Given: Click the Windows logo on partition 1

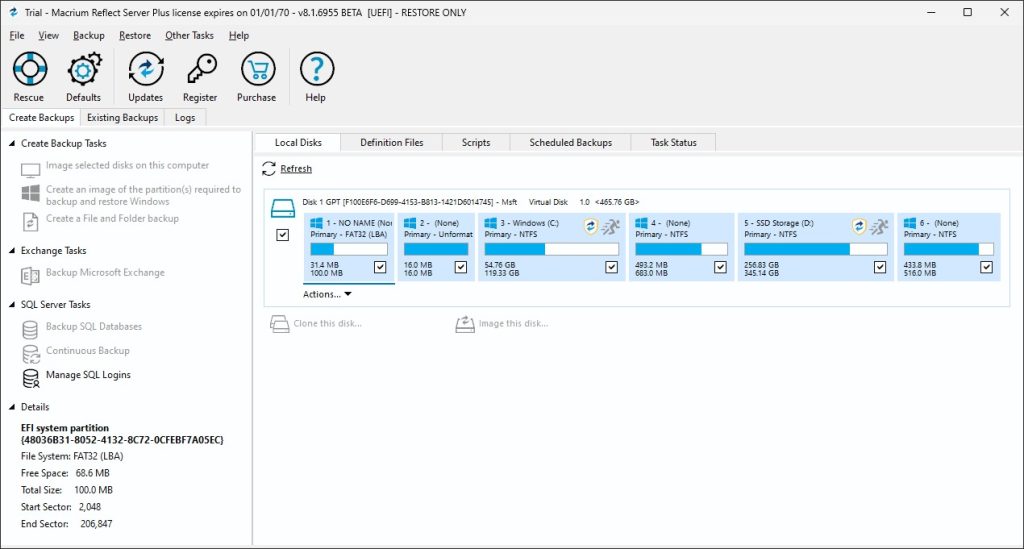Looking at the screenshot, I should [x=317, y=223].
